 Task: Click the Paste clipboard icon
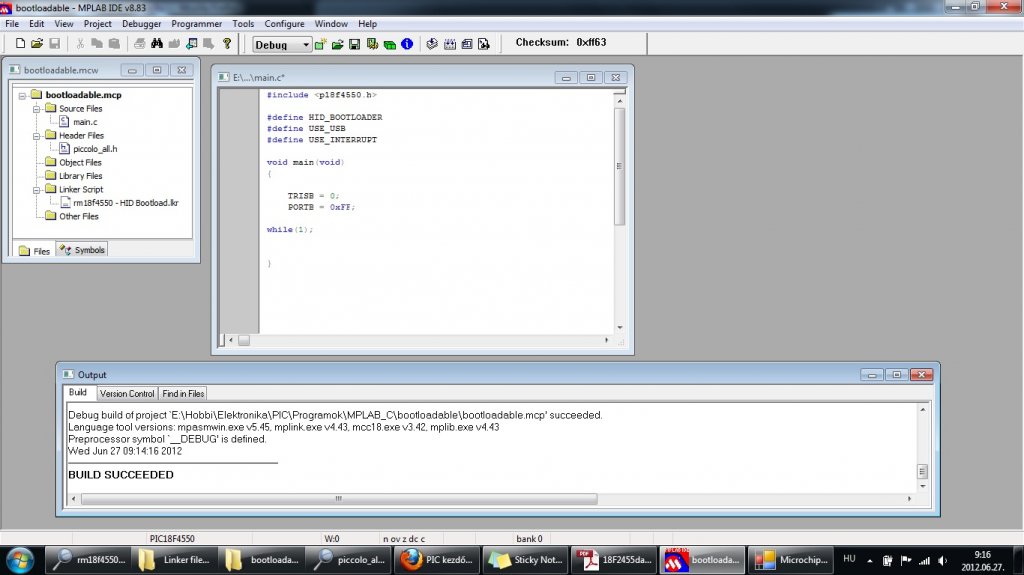point(114,44)
